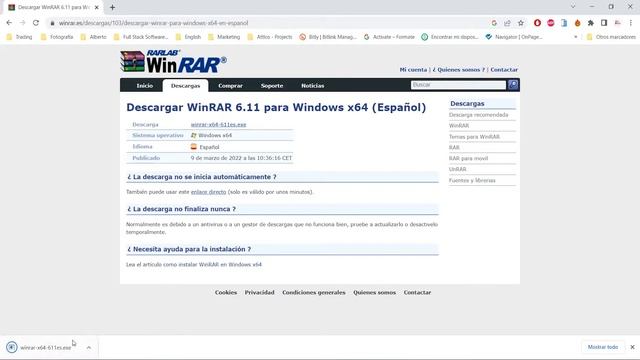Select the Descargas tab
Screen dimensions: 640x360
185,86
